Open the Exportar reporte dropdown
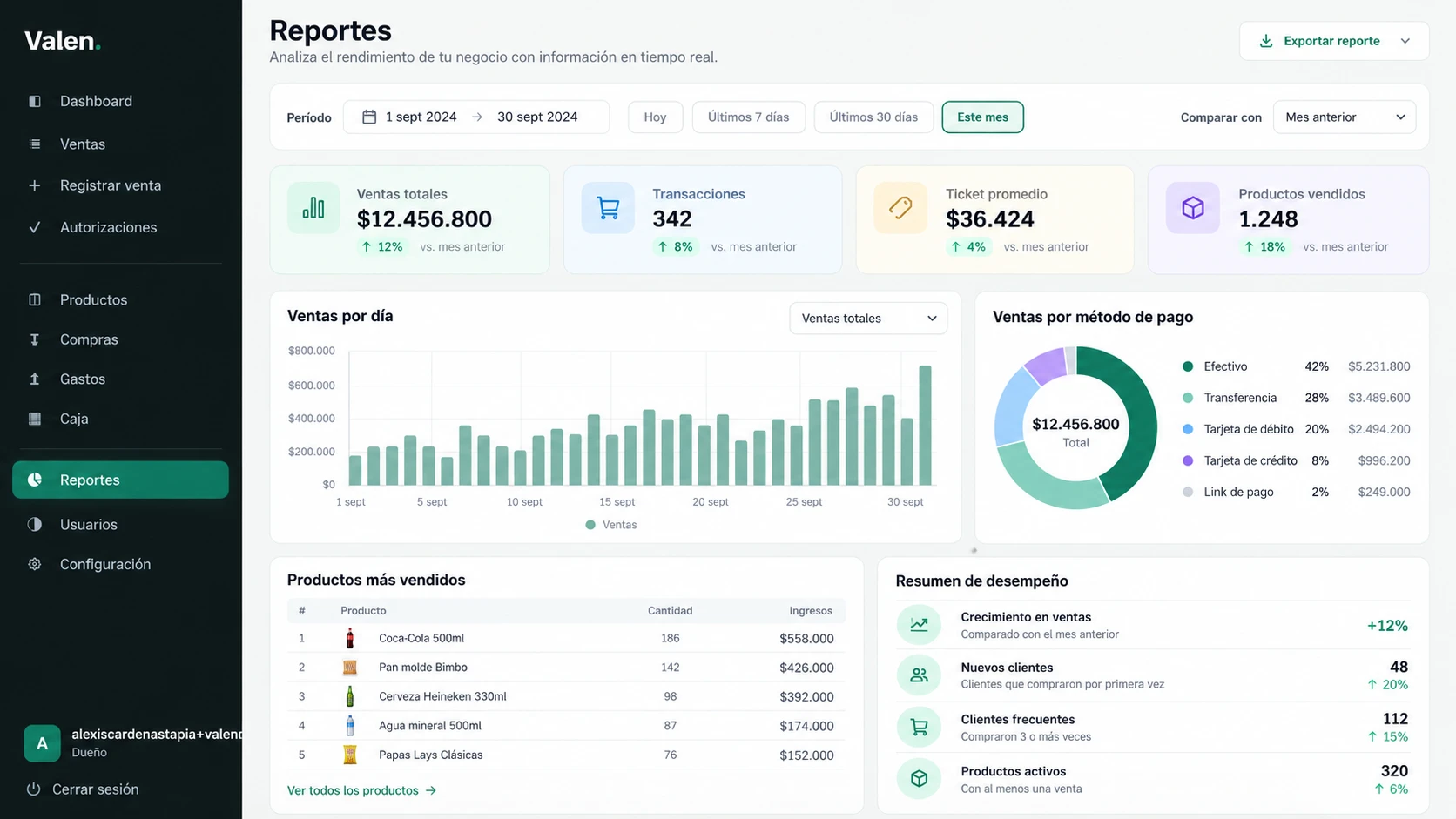 tap(1334, 41)
